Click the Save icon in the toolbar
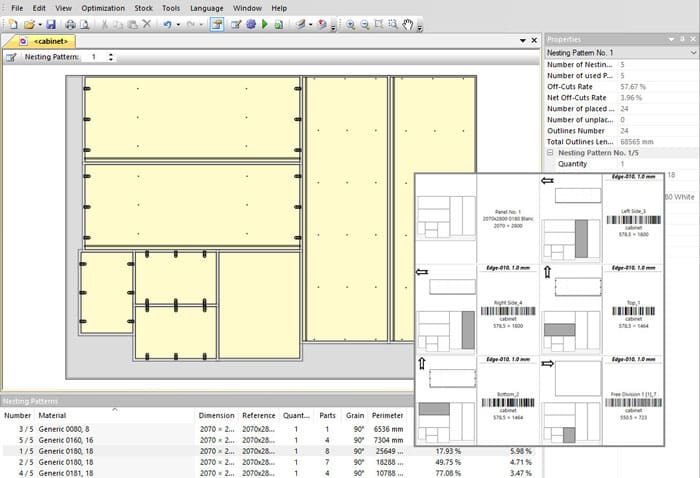This screenshot has height=478, width=700. pos(53,23)
